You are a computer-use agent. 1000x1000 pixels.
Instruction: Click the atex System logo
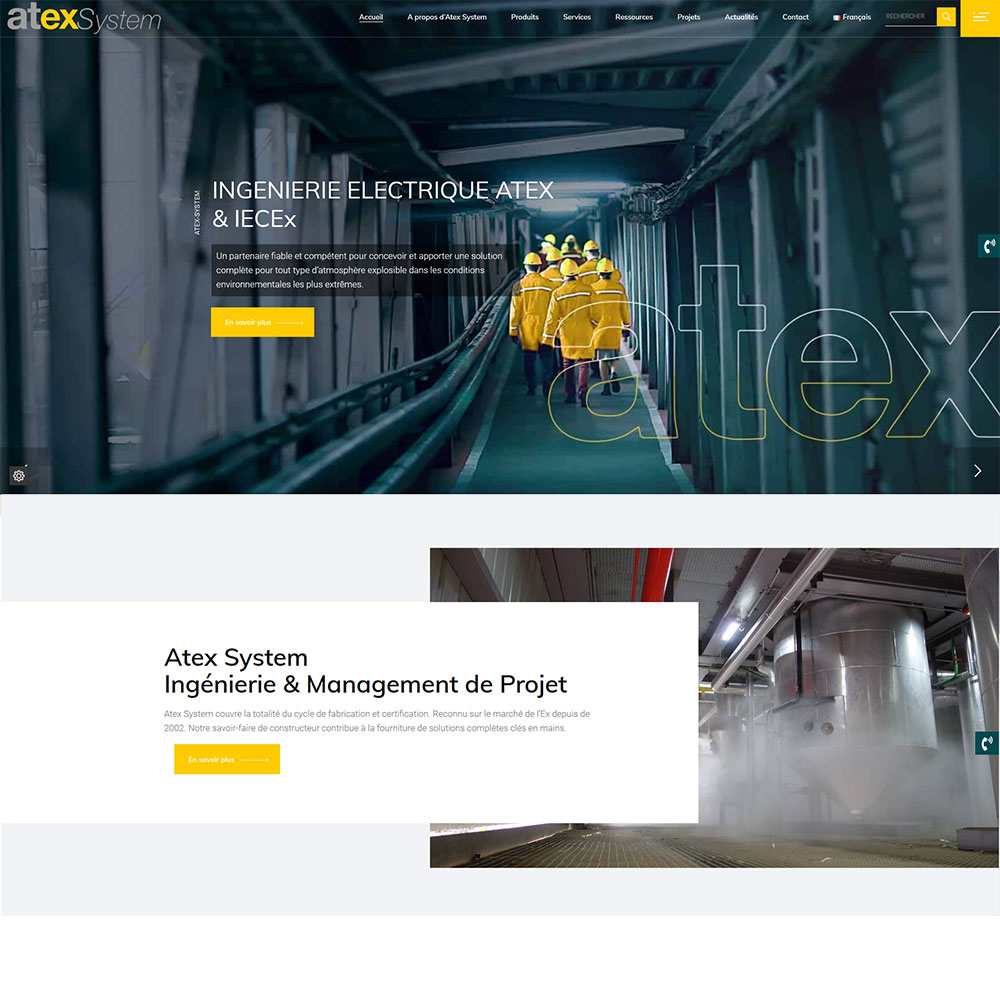(84, 18)
